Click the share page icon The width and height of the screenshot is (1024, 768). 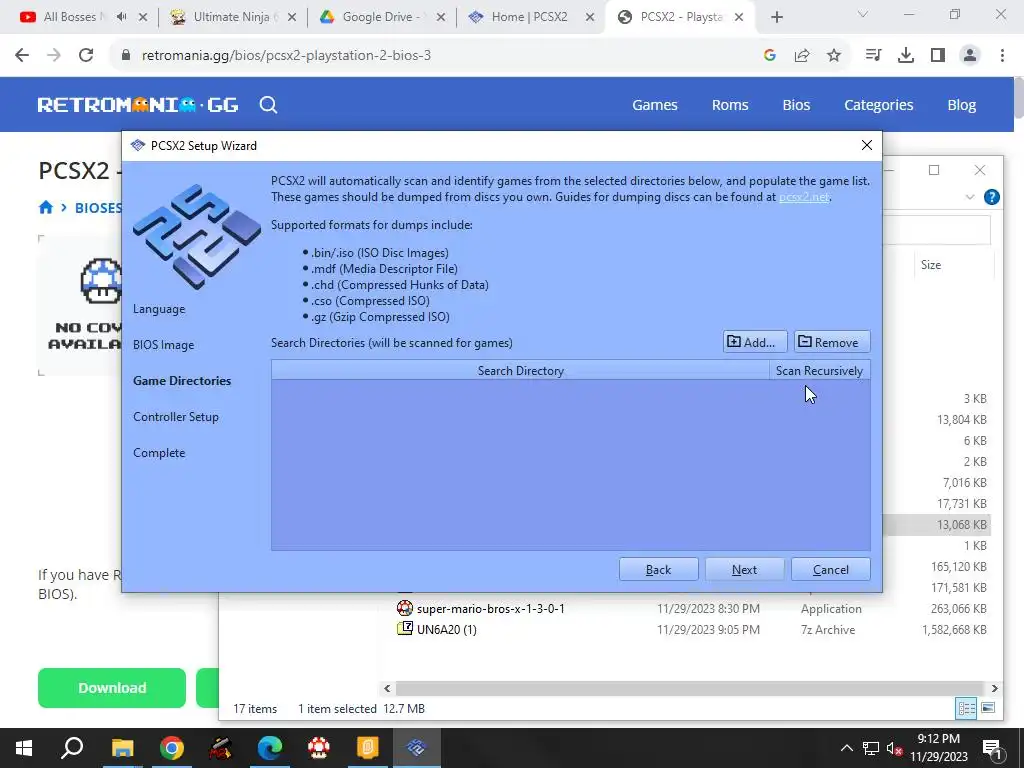click(x=801, y=56)
